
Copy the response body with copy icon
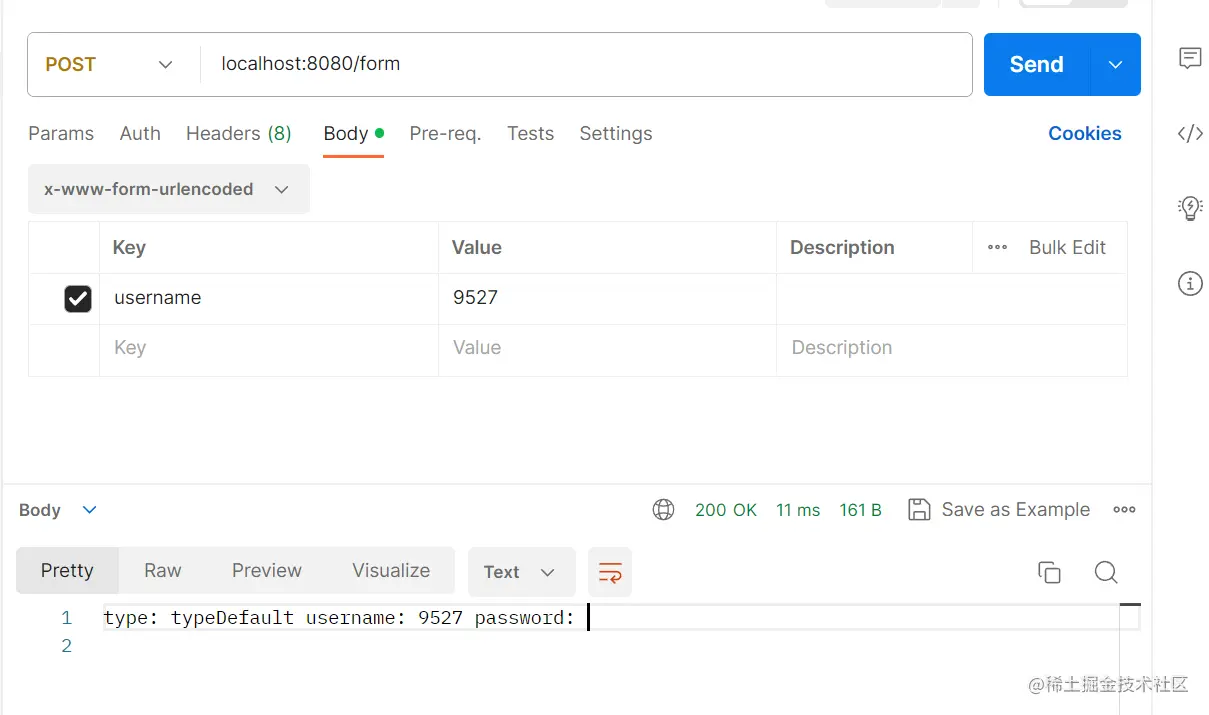1049,572
